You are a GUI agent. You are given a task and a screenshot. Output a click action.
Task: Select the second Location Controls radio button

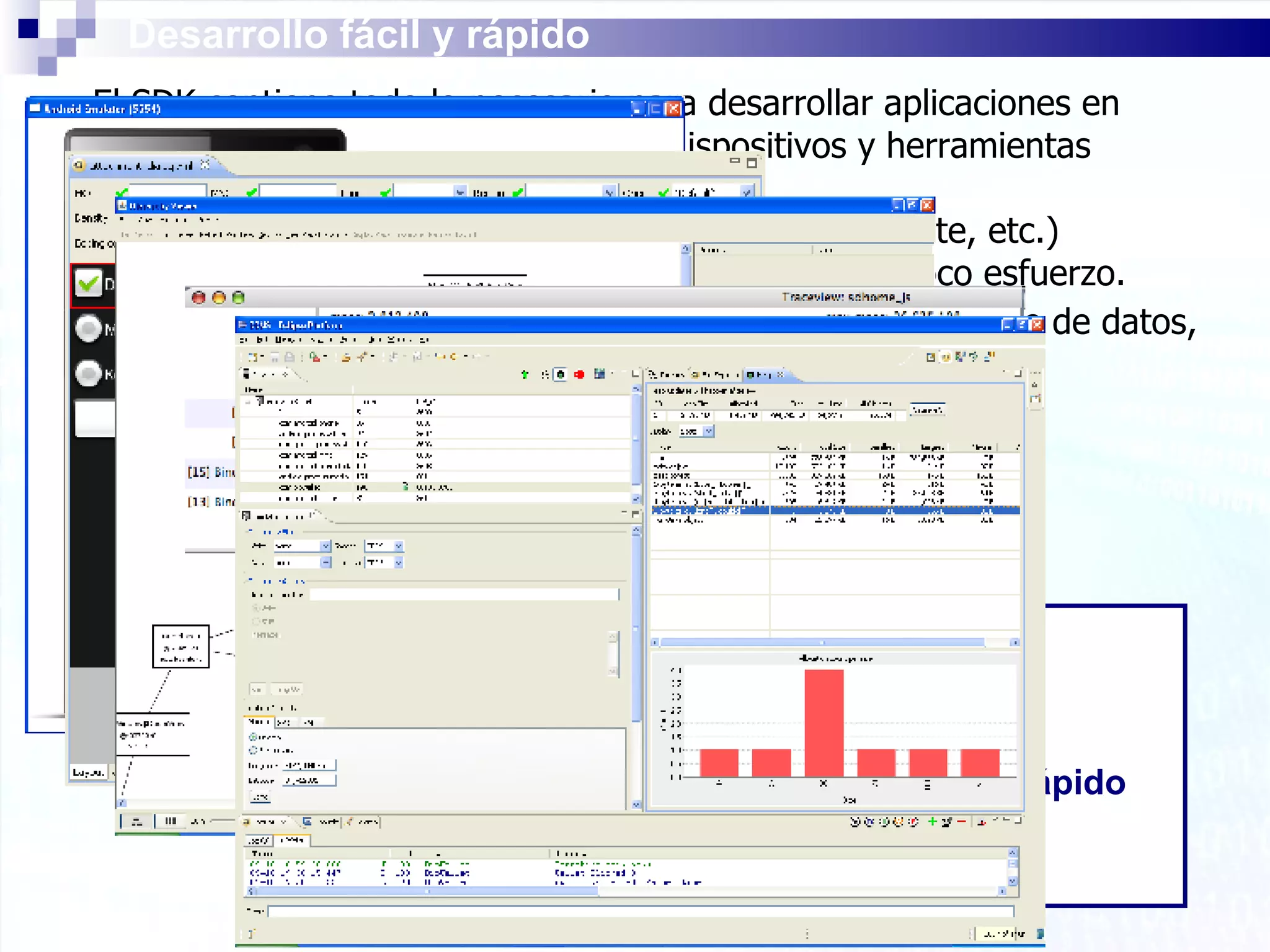click(x=253, y=750)
